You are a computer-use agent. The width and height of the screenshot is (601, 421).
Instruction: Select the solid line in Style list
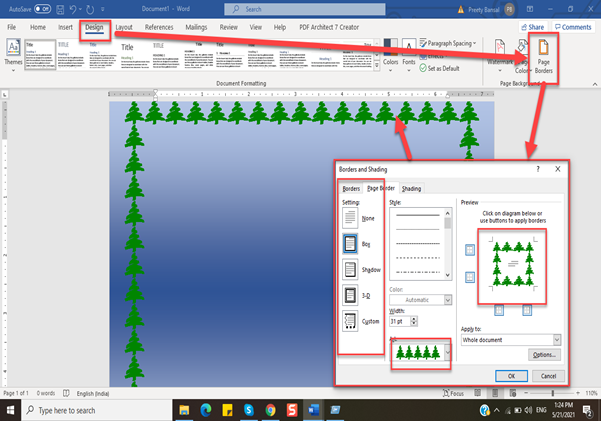[417, 215]
